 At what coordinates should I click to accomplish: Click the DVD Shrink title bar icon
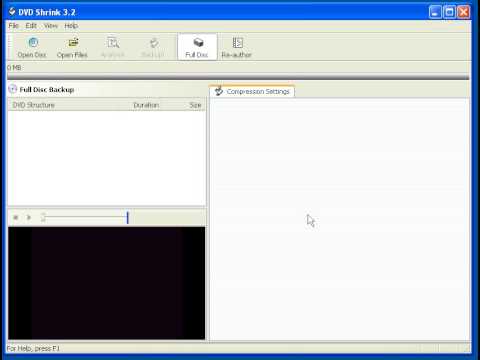click(12, 12)
